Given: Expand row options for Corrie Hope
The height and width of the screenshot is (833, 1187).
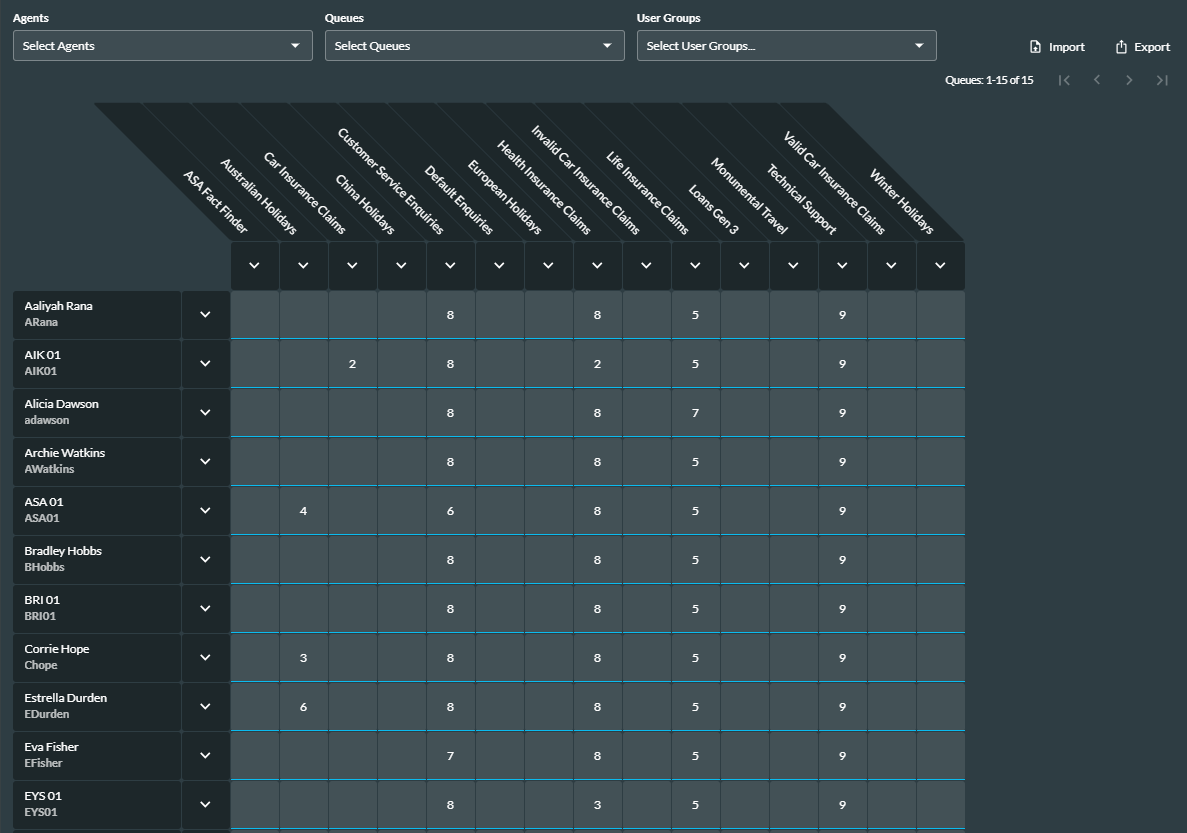Looking at the screenshot, I should tap(205, 657).
